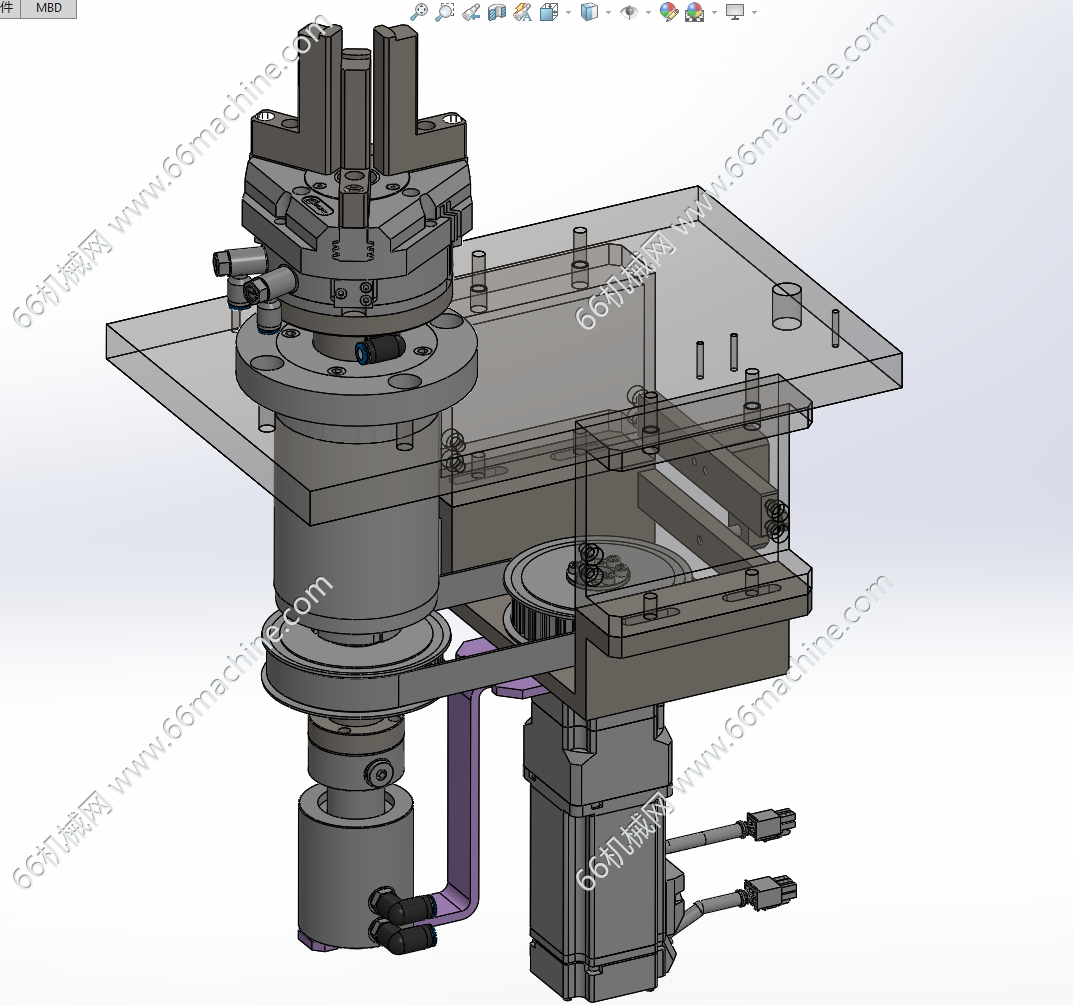Select the Zoom to Area tool

tap(446, 12)
